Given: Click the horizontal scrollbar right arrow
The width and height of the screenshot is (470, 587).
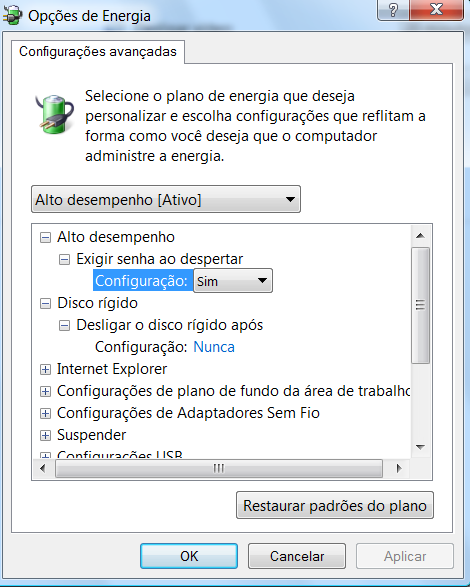Looking at the screenshot, I should click(x=399, y=468).
